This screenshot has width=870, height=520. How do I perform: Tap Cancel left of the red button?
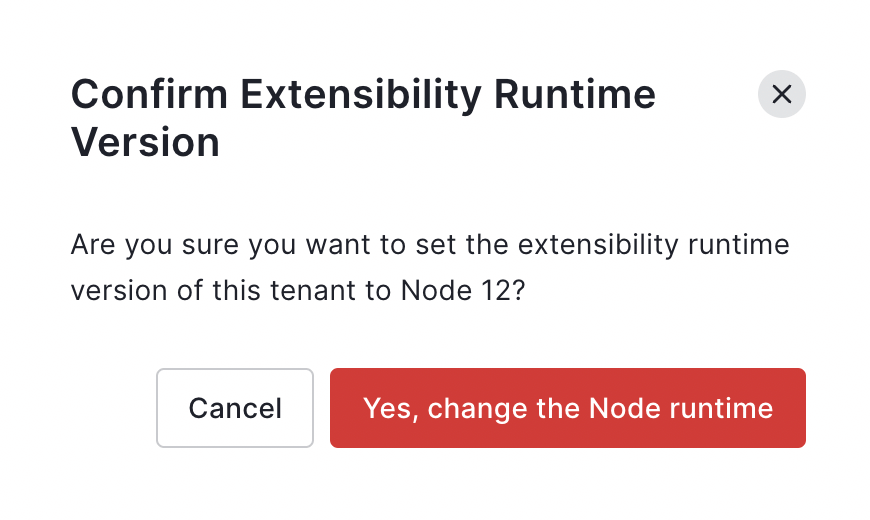tap(235, 408)
